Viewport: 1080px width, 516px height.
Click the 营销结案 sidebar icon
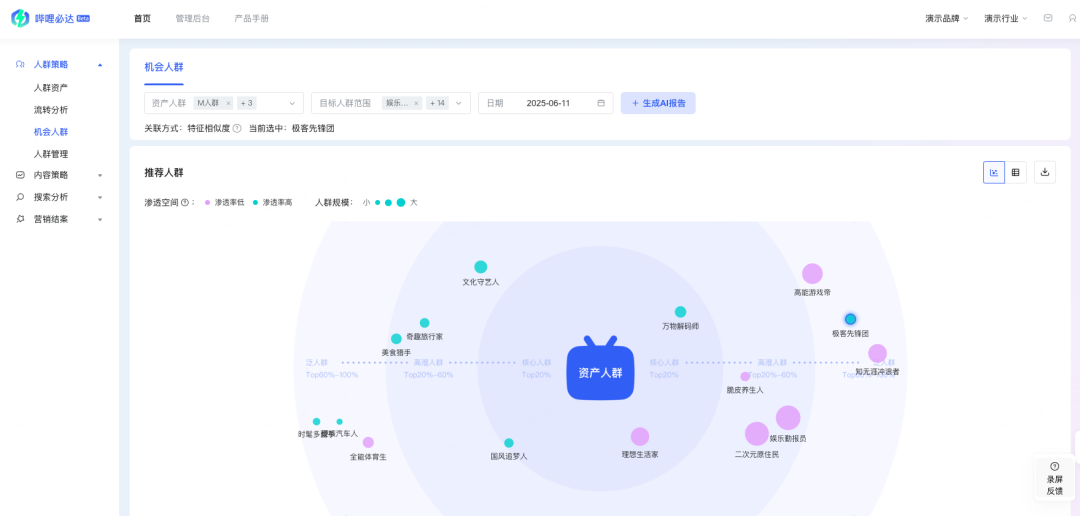20,219
